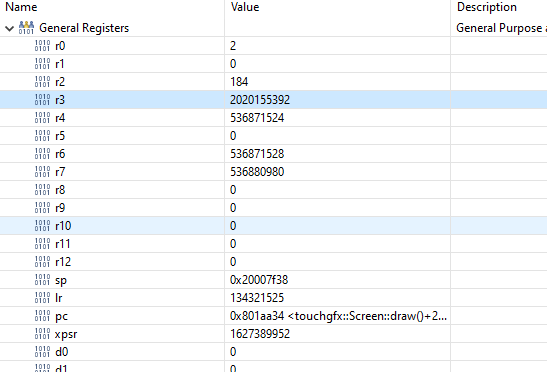Select register name r12
The height and width of the screenshot is (372, 547).
pos(63,262)
